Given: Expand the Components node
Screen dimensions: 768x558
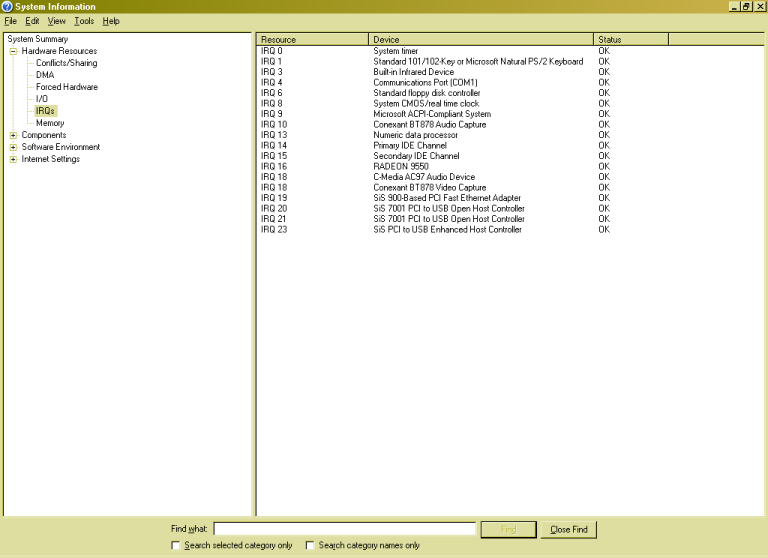Looking at the screenshot, I should (13, 135).
